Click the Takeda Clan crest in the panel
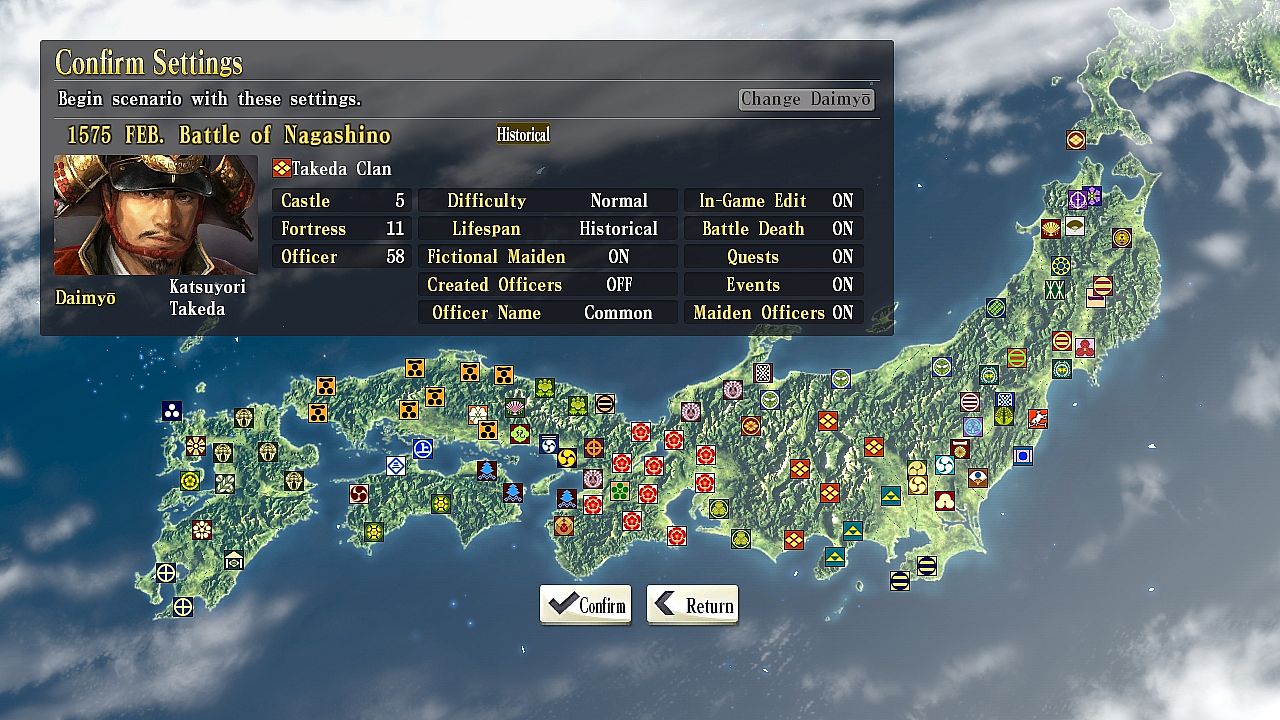Image resolution: width=1280 pixels, height=720 pixels. (x=281, y=169)
